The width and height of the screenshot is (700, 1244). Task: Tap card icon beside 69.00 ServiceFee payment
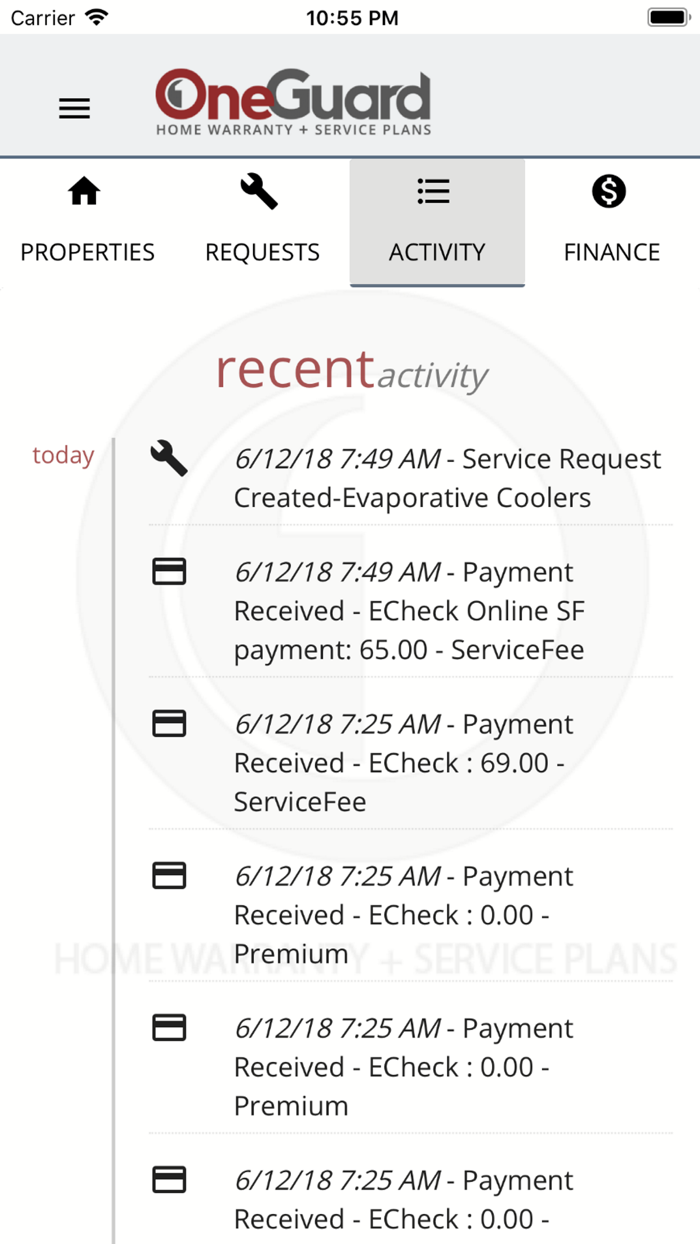[169, 724]
